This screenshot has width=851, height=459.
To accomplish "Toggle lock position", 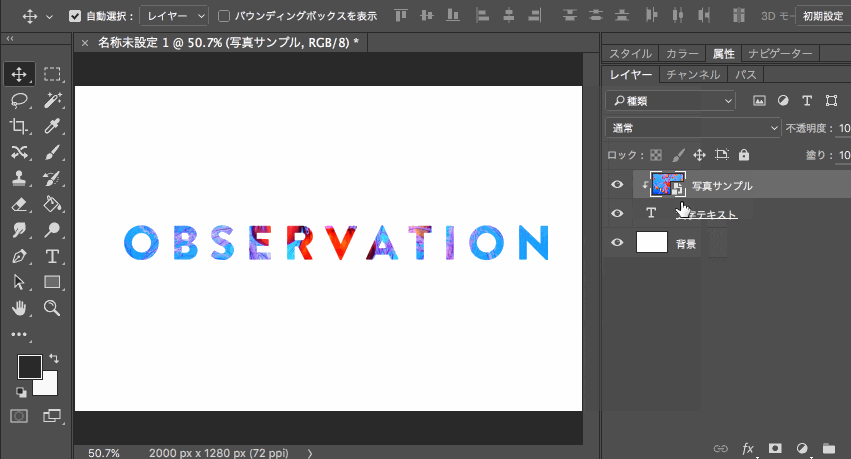I will [700, 155].
